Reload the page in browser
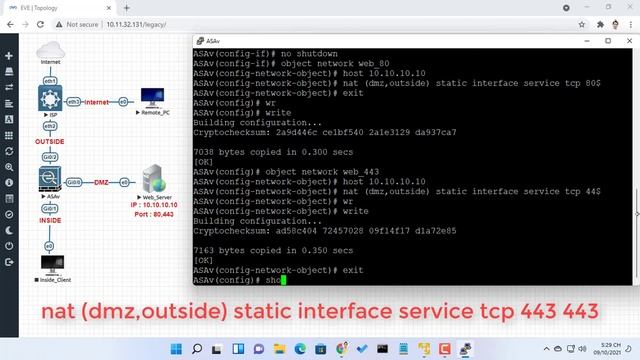The image size is (640, 360). pos(40,24)
